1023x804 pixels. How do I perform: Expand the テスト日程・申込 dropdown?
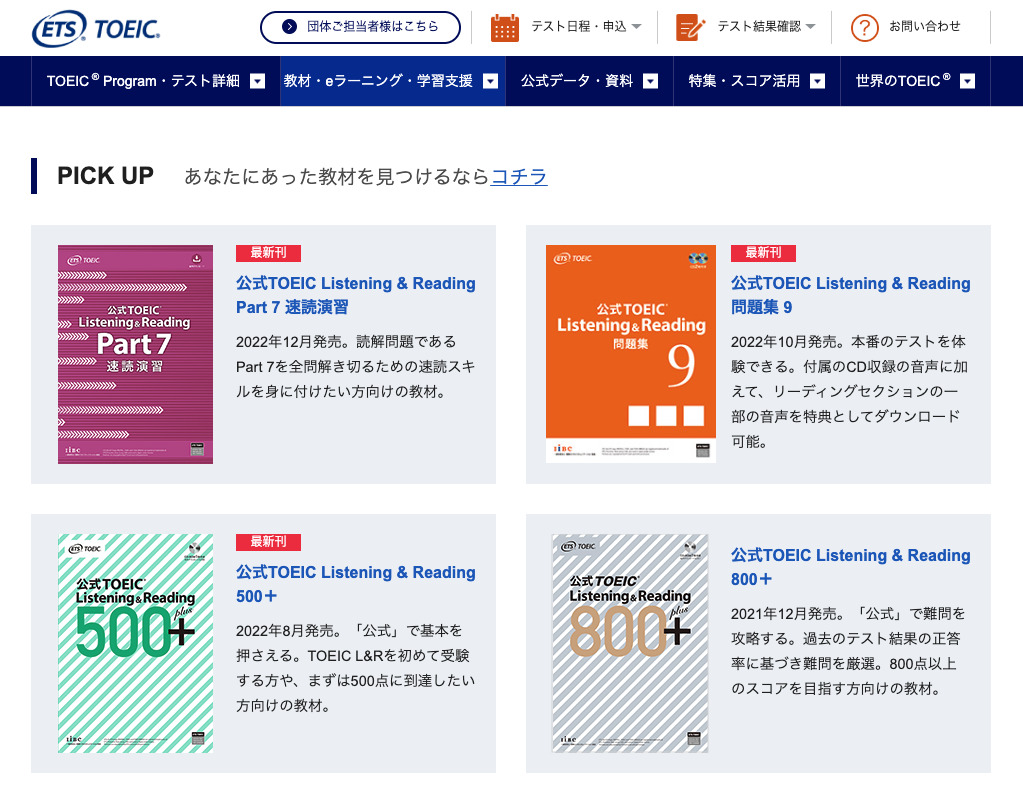point(586,27)
